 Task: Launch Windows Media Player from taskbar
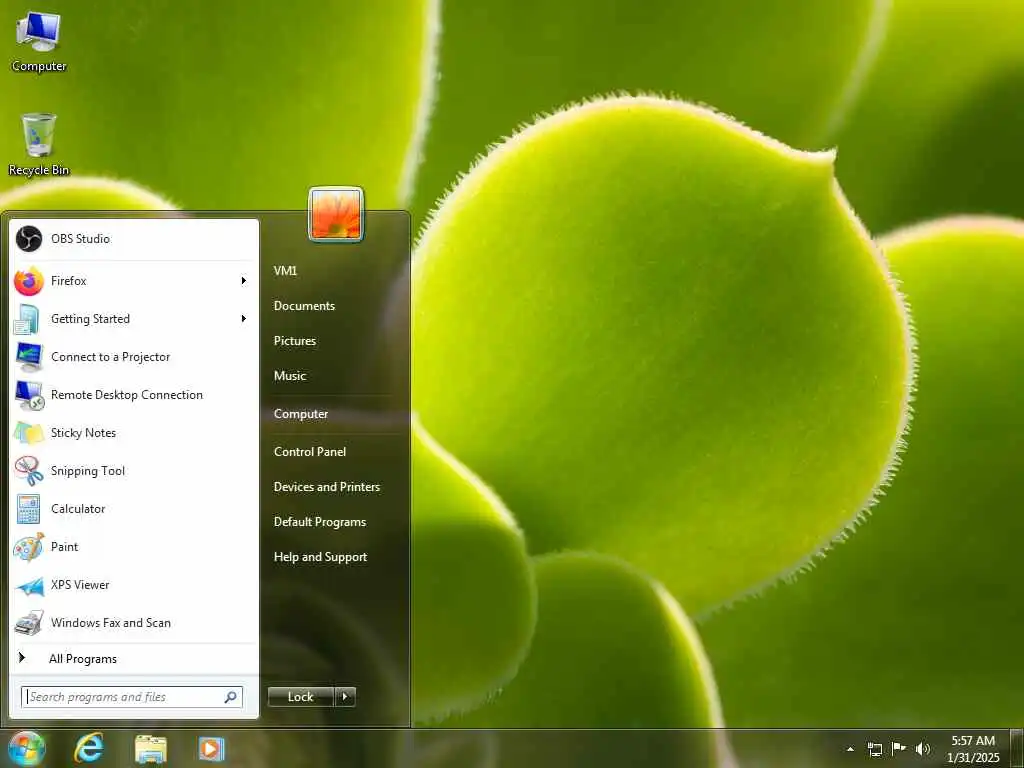(x=212, y=749)
